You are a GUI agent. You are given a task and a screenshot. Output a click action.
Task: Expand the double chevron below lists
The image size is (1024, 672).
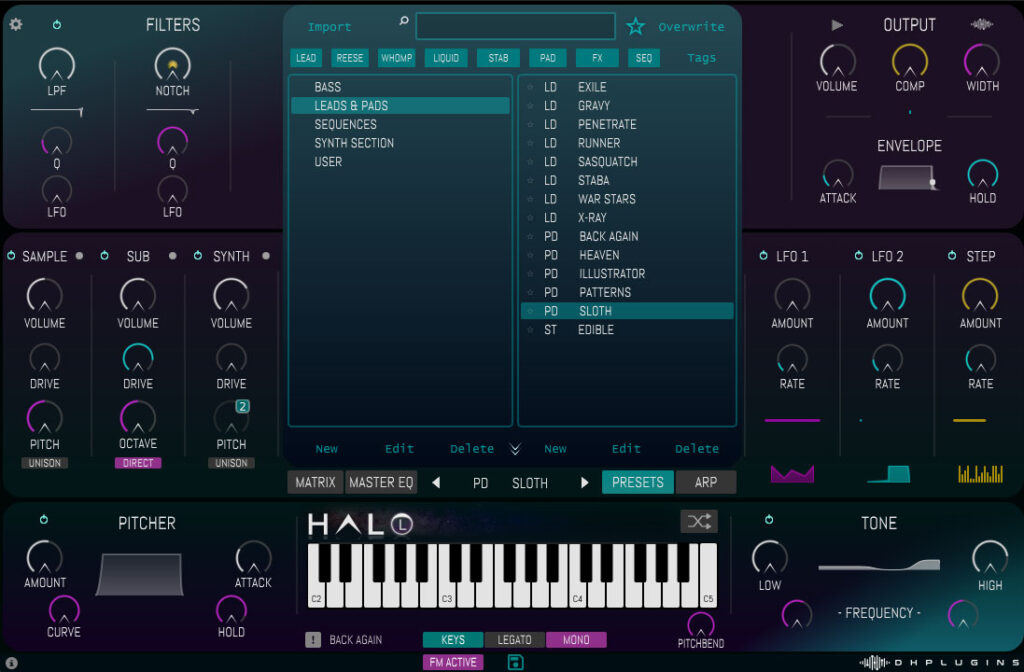[515, 449]
